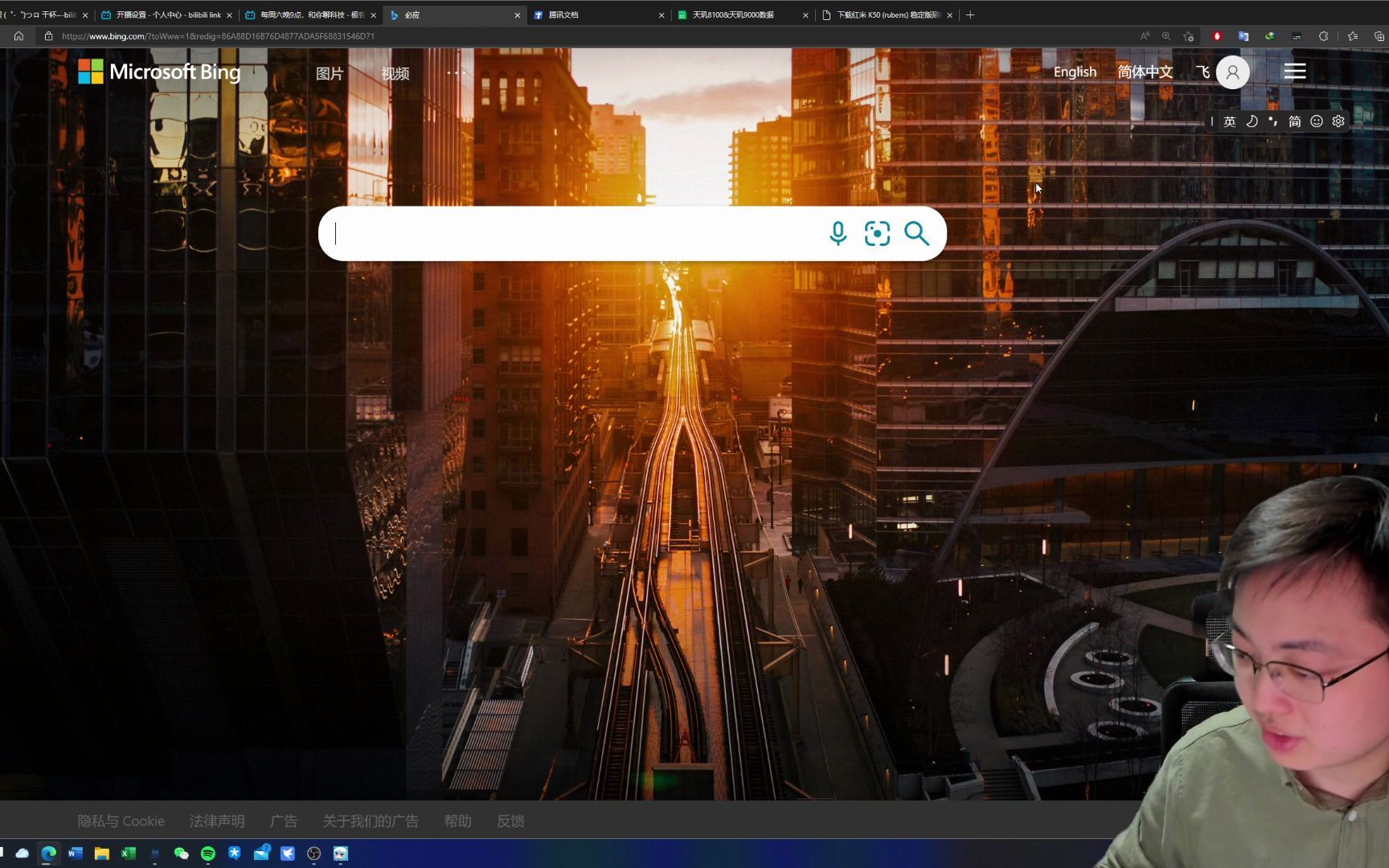Toggle IME simplified Chinese 简

(1295, 121)
